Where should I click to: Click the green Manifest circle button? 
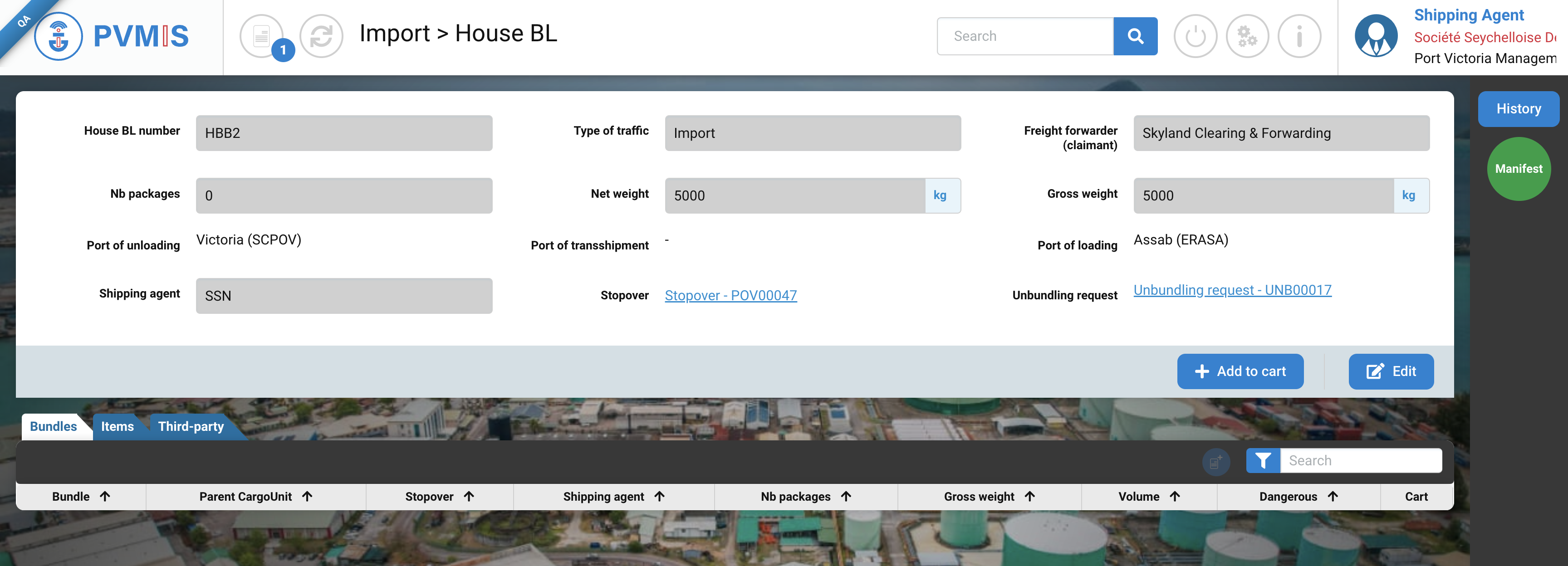pyautogui.click(x=1518, y=169)
